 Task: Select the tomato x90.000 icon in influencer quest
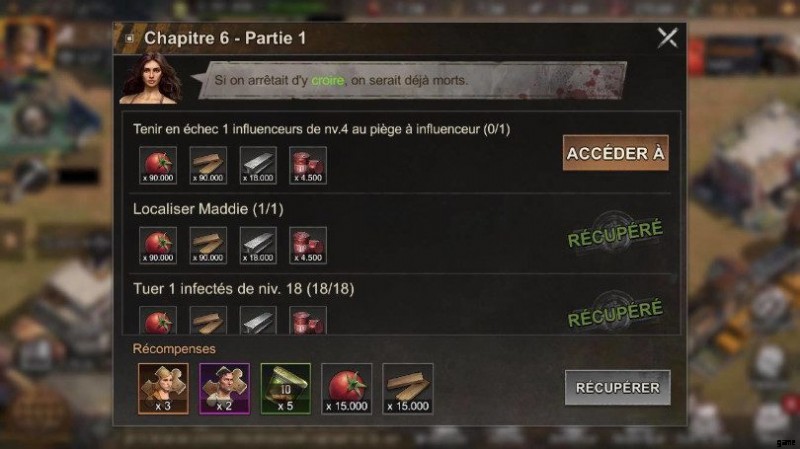point(158,165)
